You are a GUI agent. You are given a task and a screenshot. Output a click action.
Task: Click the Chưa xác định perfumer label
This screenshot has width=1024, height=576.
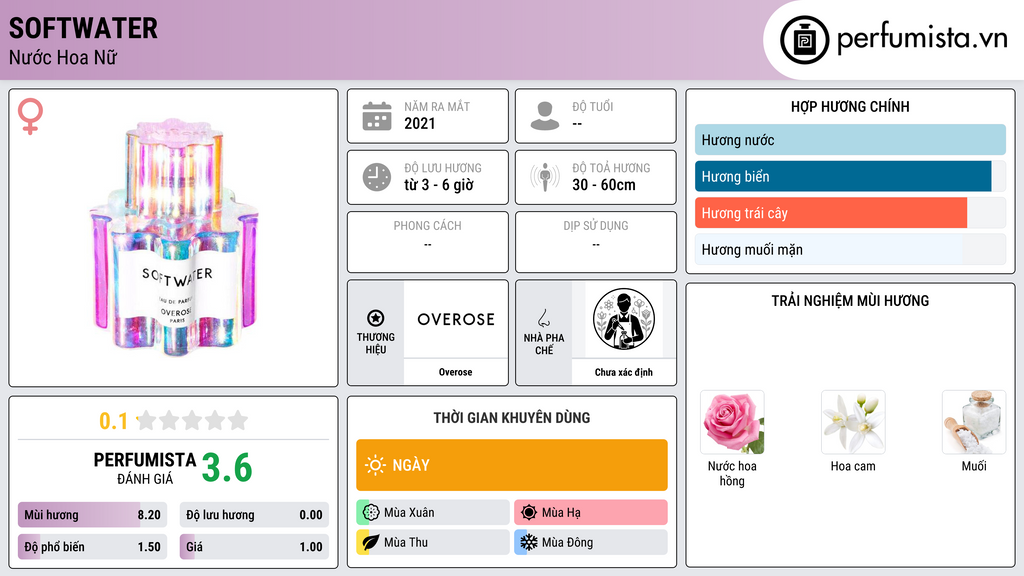tap(624, 372)
